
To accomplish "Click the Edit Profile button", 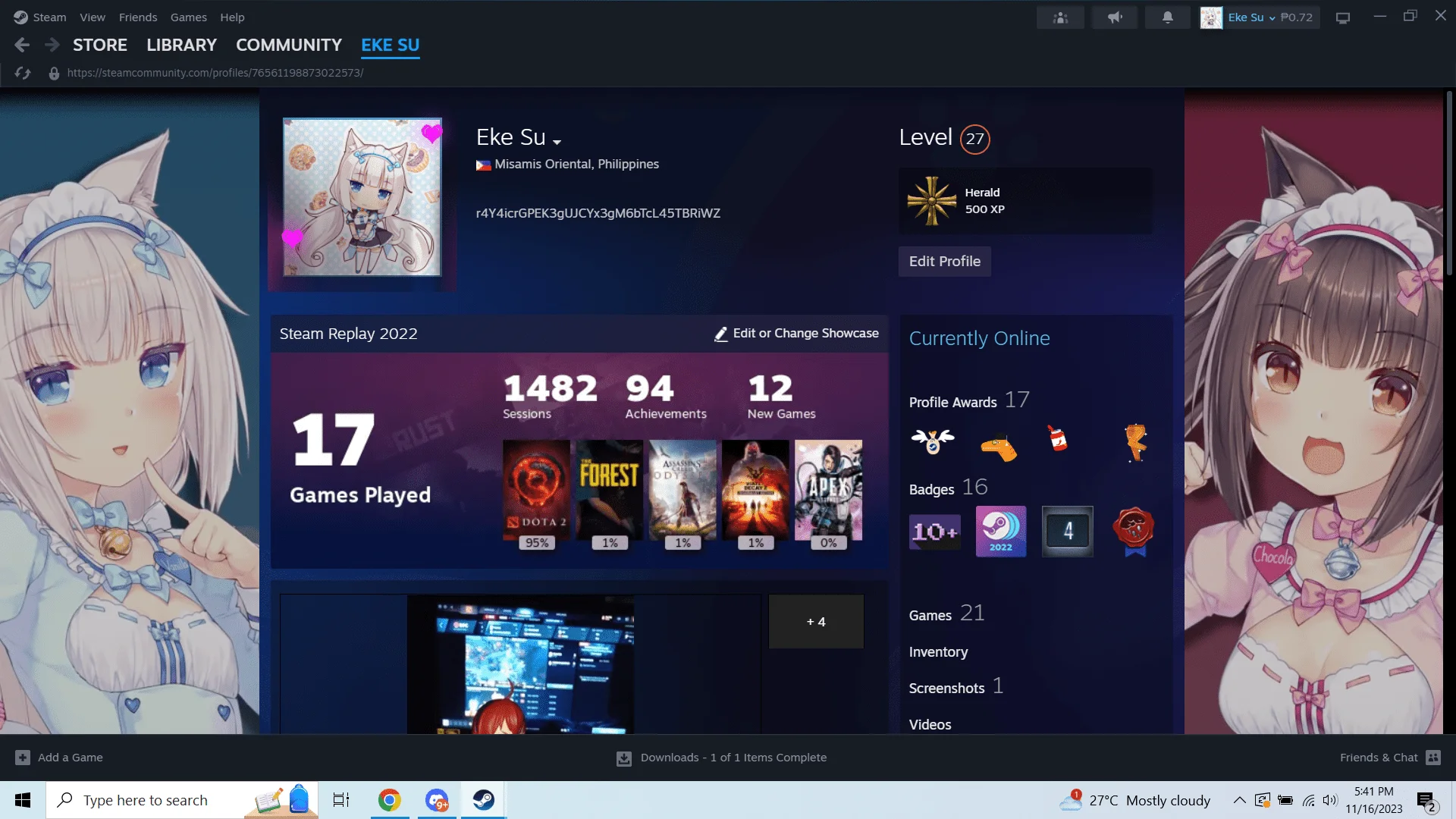I will click(945, 262).
